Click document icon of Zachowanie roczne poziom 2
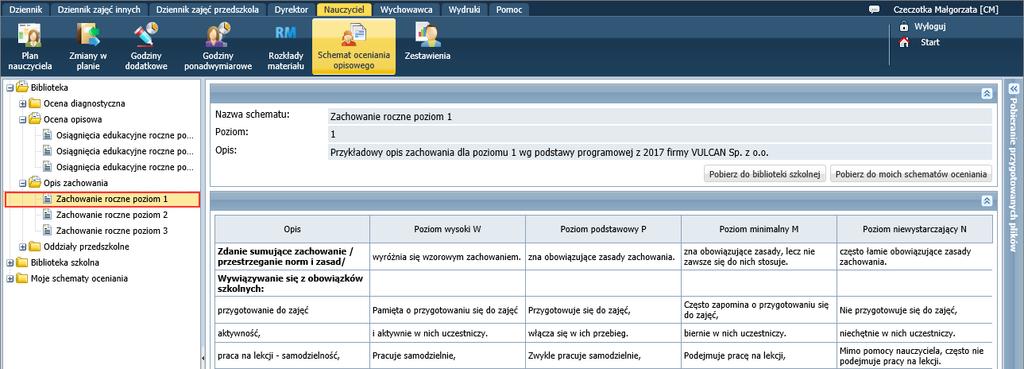1024x369 pixels. coord(47,215)
